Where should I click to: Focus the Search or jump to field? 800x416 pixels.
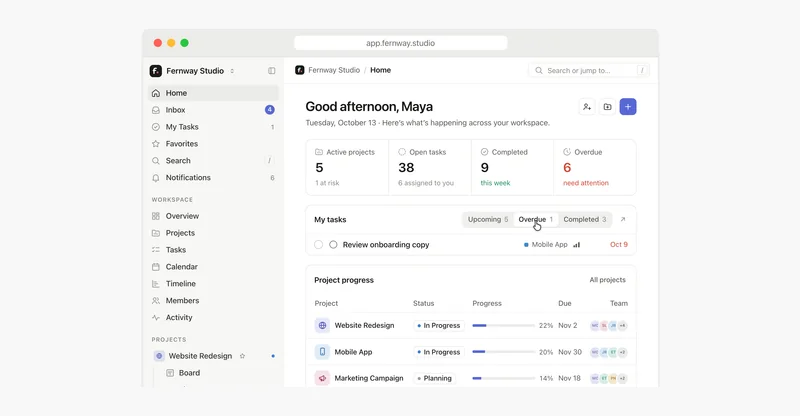click(589, 70)
